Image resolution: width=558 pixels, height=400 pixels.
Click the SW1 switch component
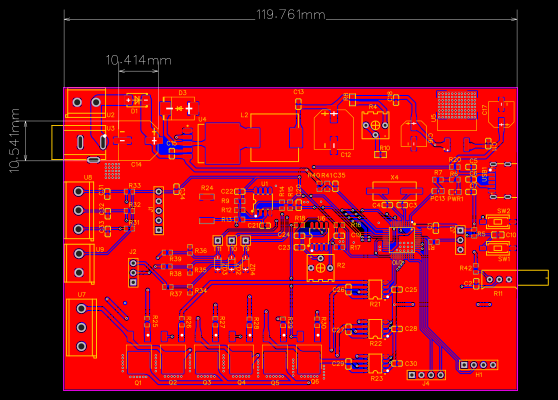click(498, 248)
